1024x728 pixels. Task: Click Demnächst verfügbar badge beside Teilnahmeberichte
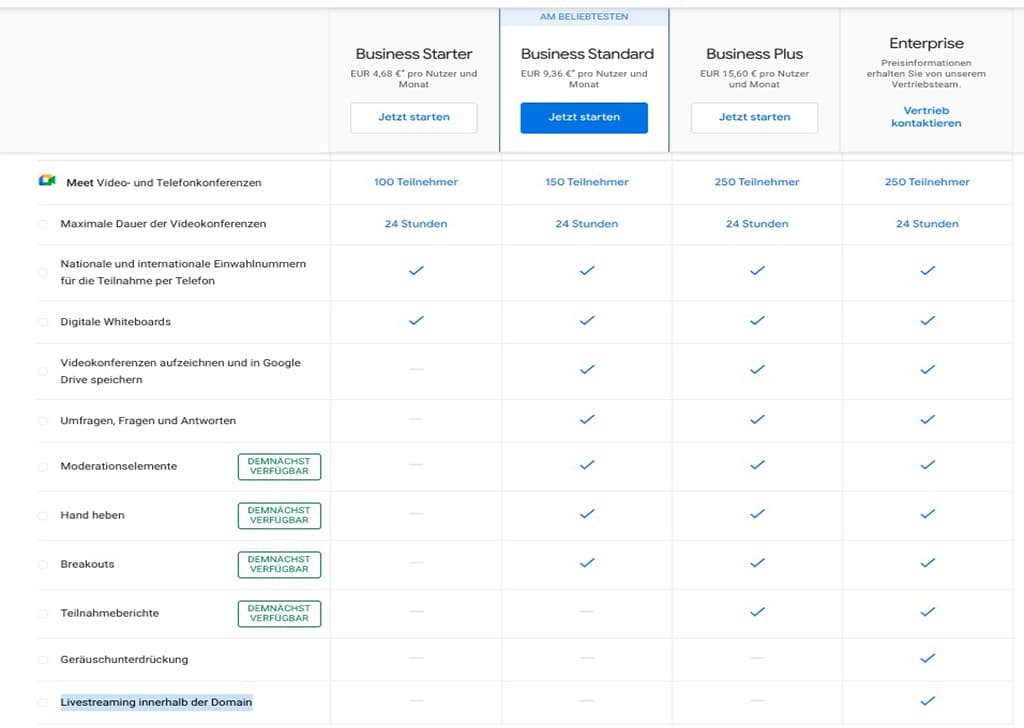point(279,613)
